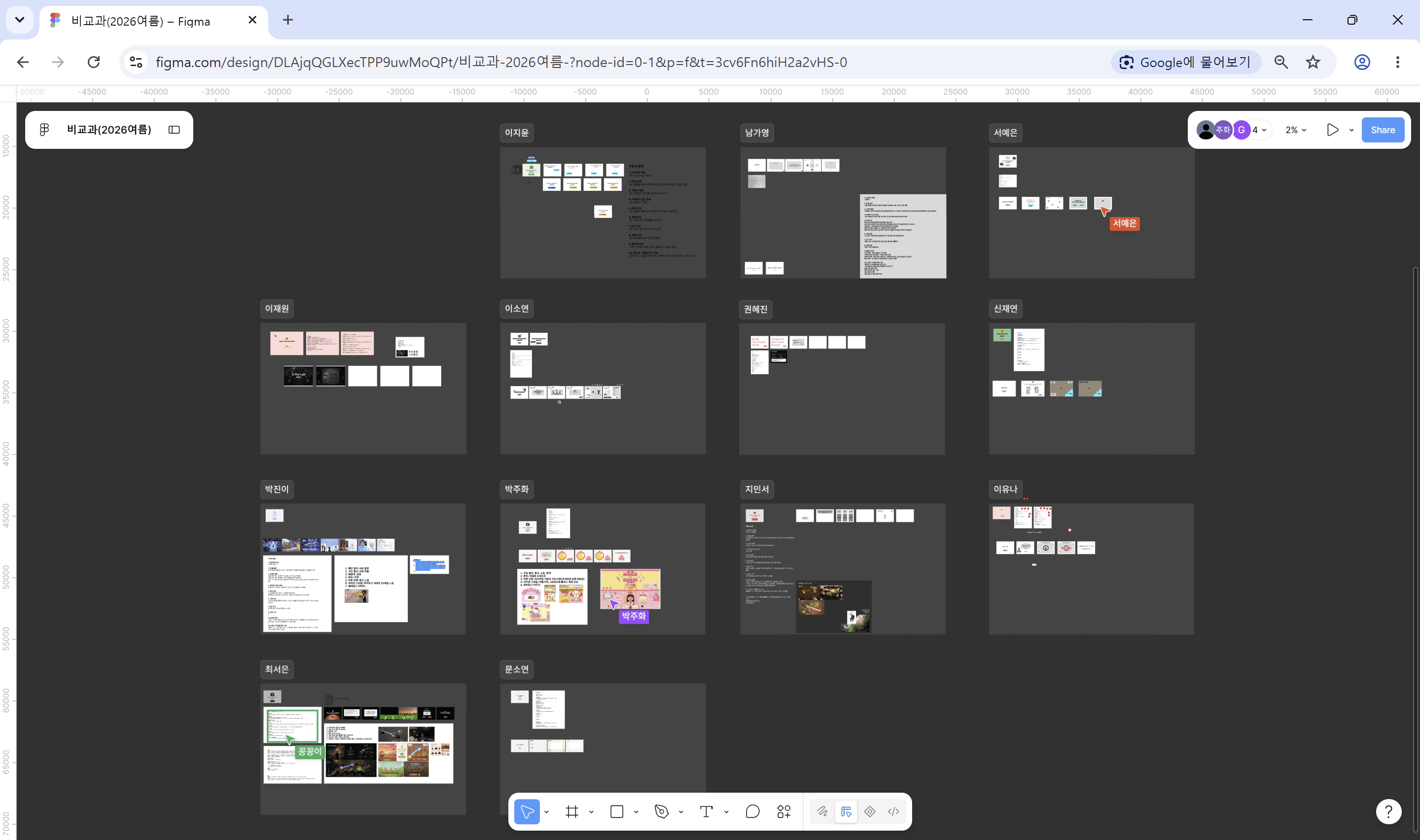Viewport: 1420px width, 840px height.
Task: Expand shape tools chevron next to Rectangle
Action: [x=636, y=812]
